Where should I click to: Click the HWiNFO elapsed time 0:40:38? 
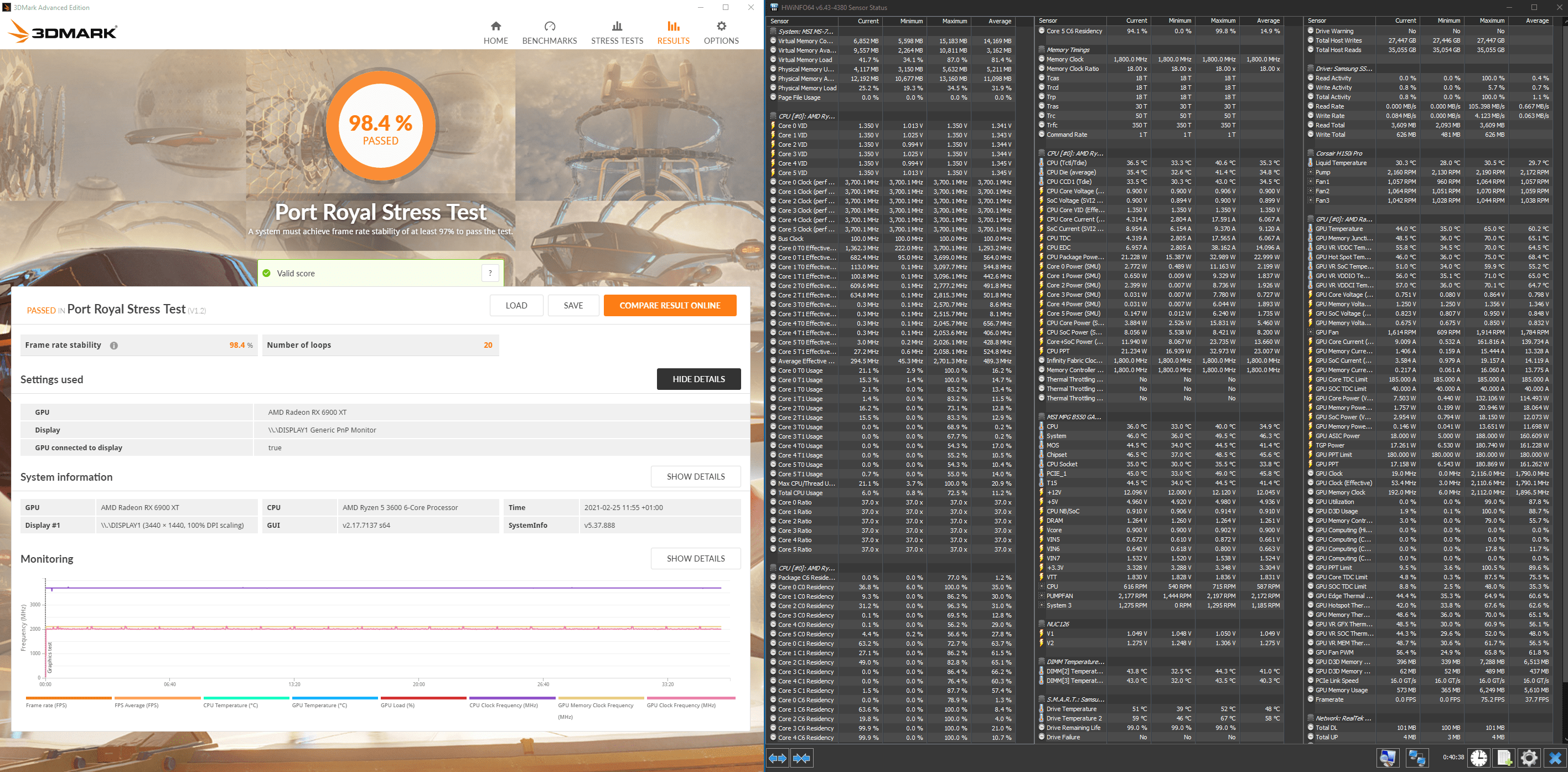click(x=1453, y=758)
